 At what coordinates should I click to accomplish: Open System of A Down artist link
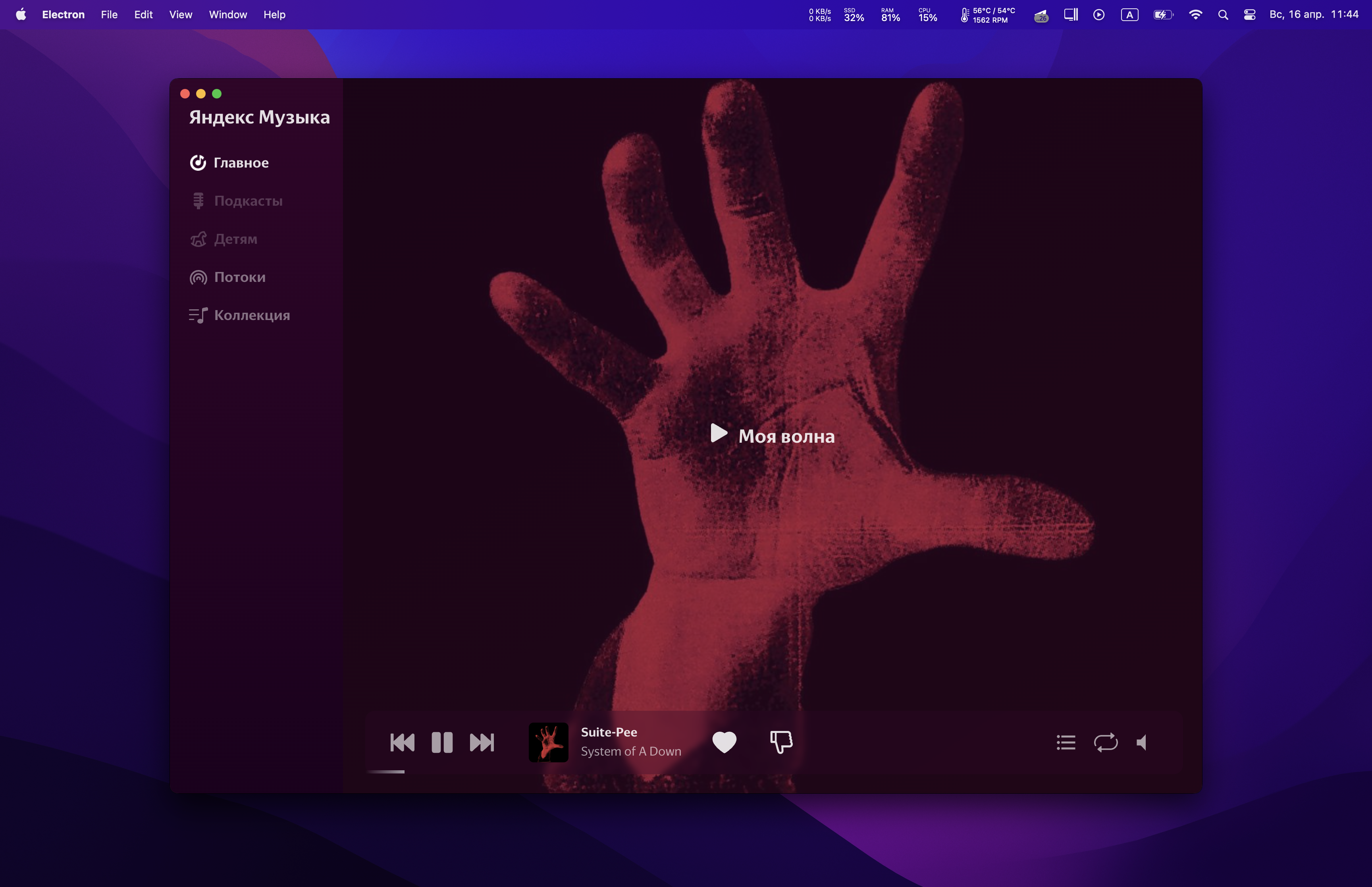630,752
